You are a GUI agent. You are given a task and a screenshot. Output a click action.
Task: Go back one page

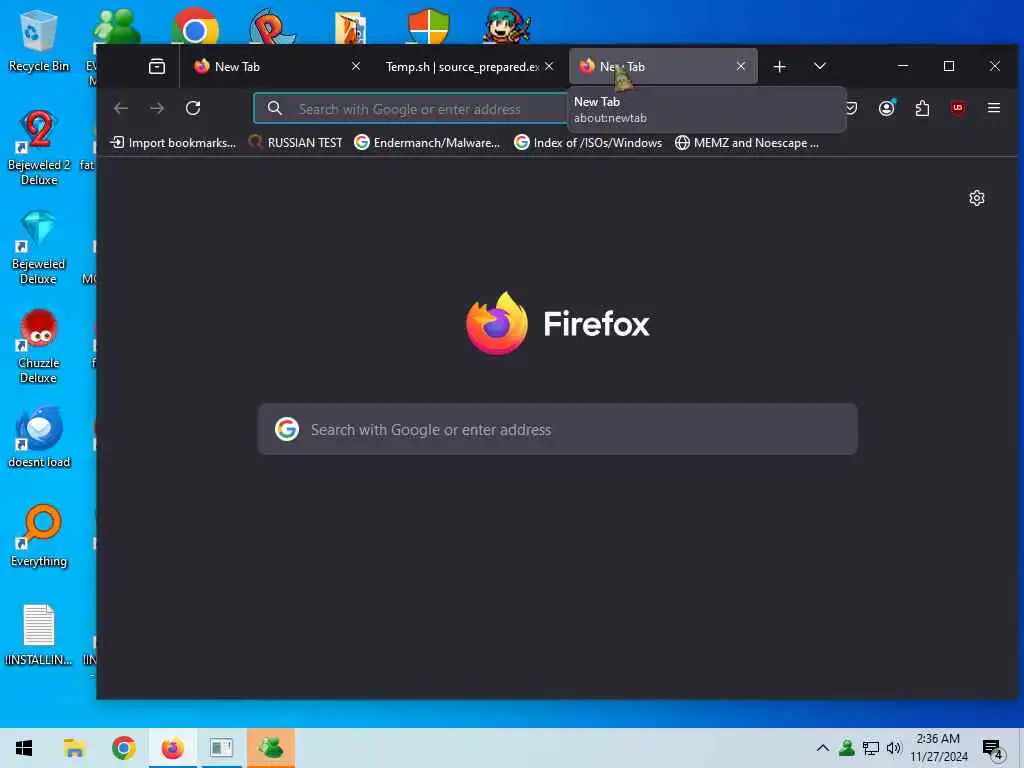121,108
